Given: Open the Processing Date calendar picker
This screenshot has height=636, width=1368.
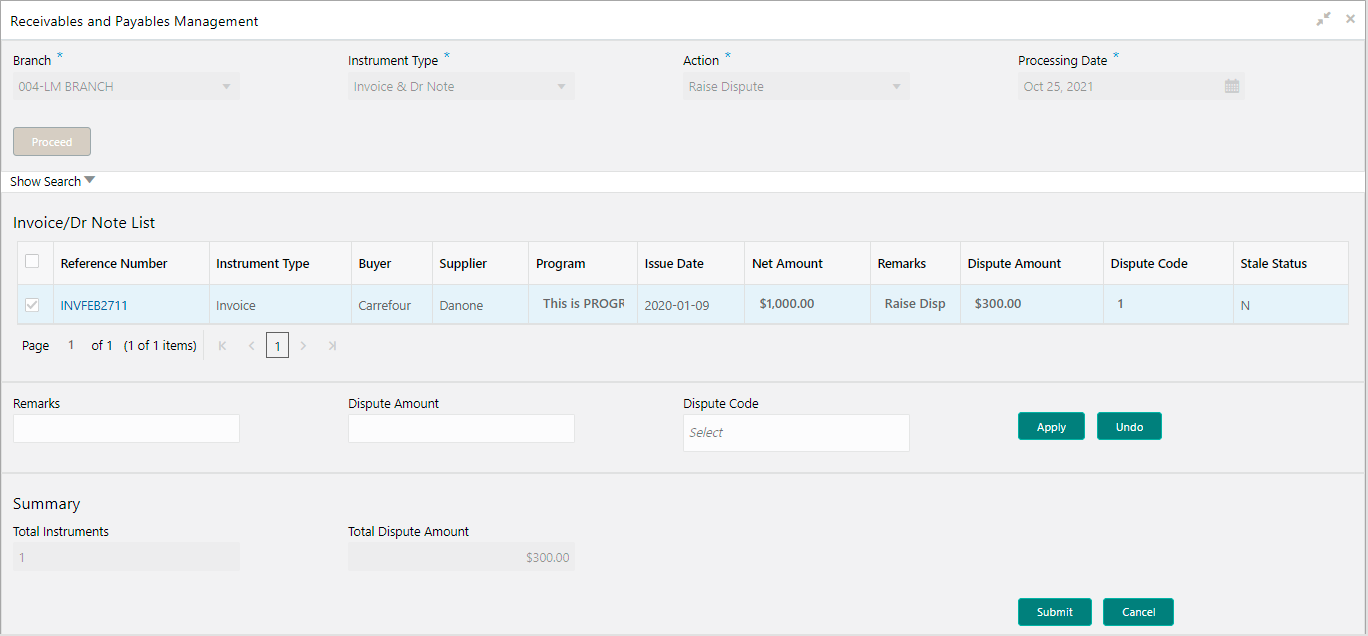Looking at the screenshot, I should click(1232, 87).
